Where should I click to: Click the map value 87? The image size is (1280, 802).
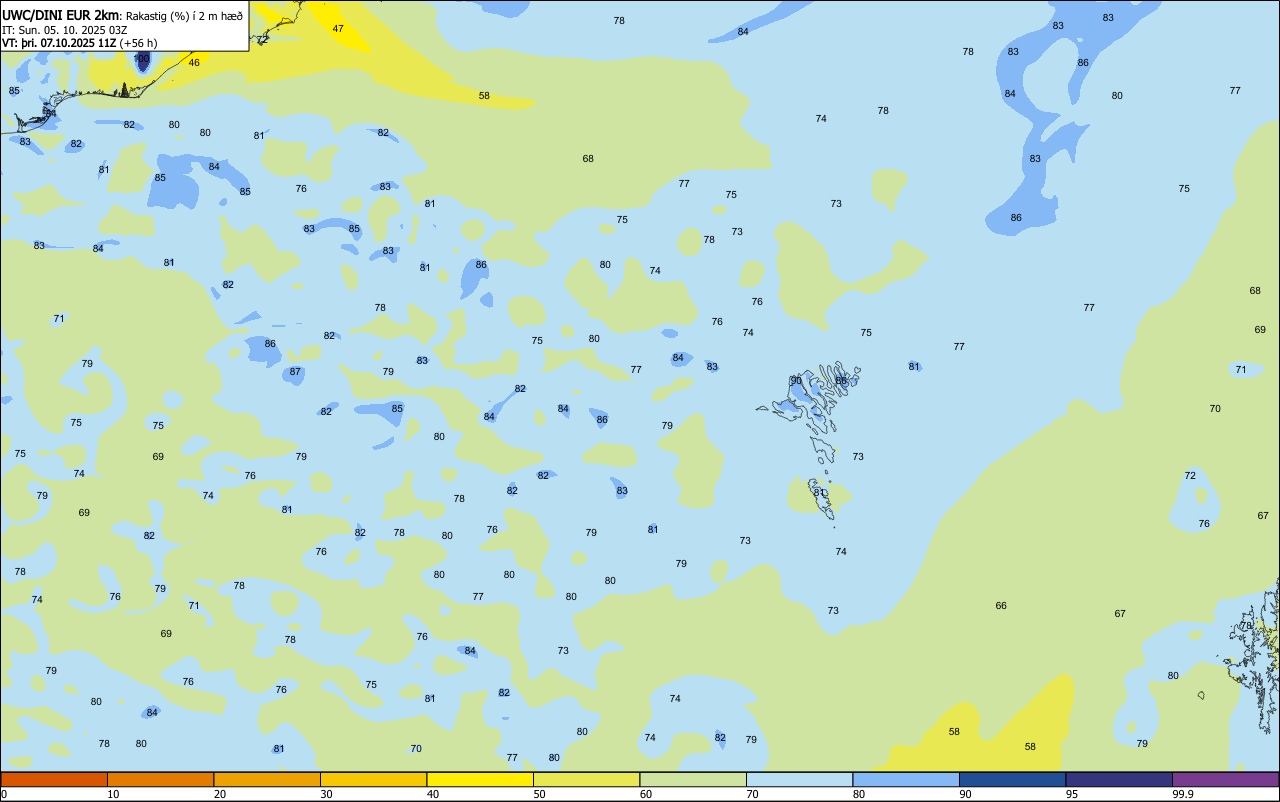(x=295, y=372)
